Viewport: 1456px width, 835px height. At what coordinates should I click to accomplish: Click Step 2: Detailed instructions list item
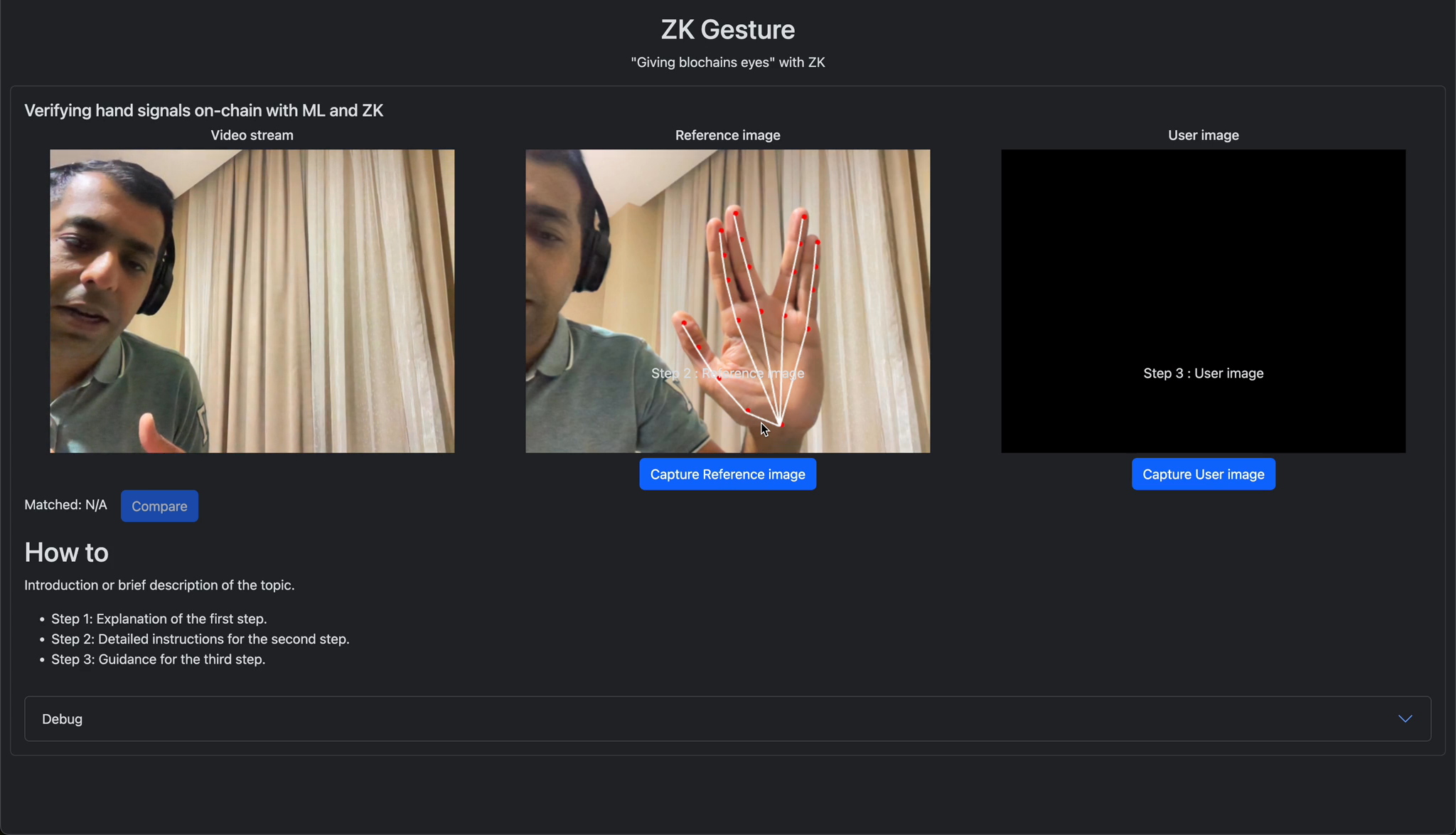click(x=200, y=639)
